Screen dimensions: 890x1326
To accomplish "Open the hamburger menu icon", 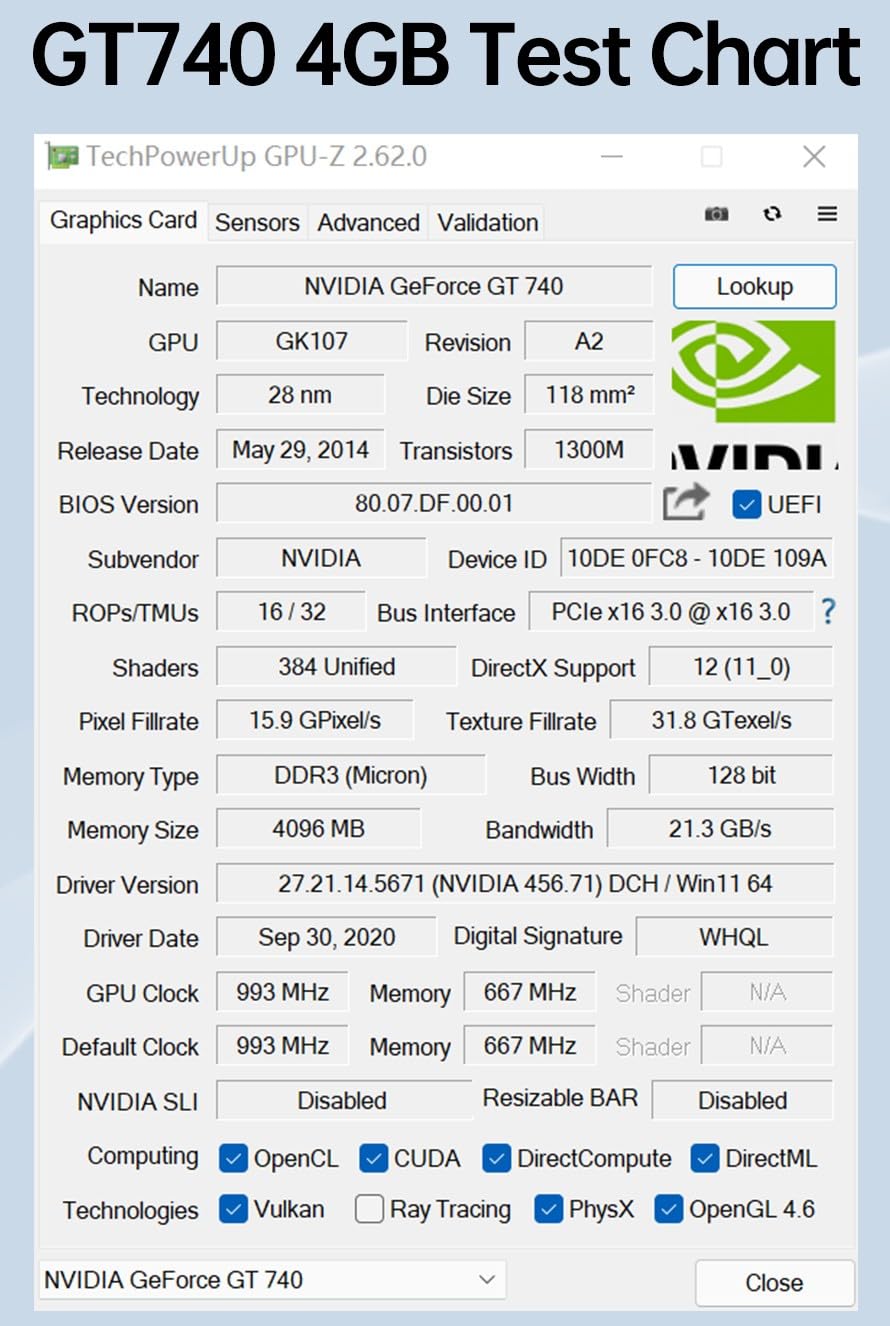I will tap(827, 214).
